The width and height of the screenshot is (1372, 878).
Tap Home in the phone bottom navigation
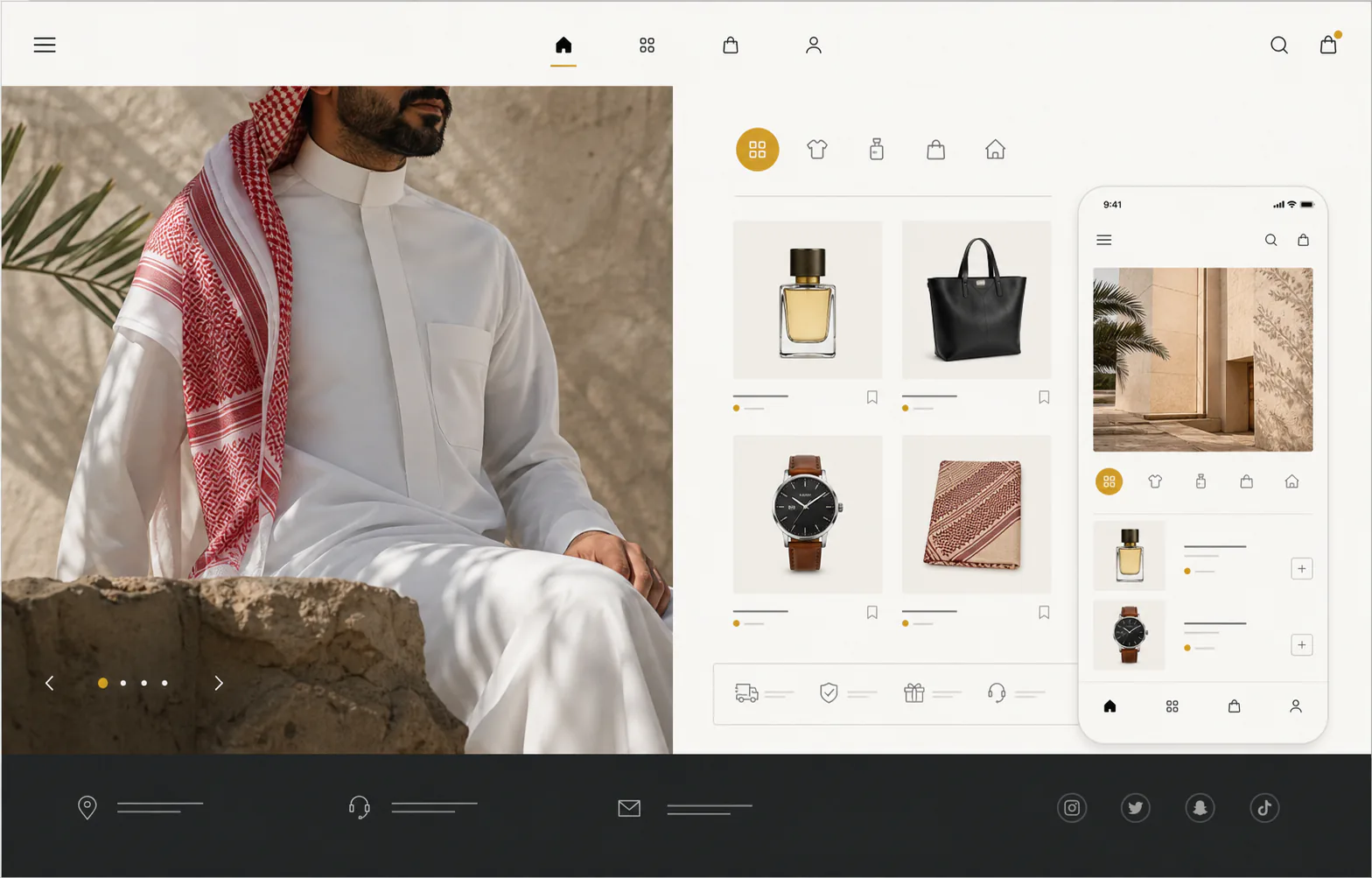click(1110, 706)
